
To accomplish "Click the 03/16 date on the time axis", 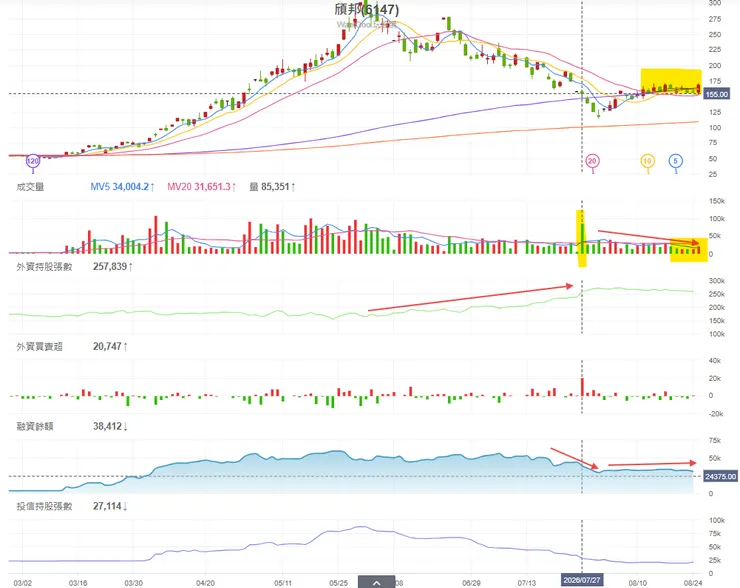I will click(x=78, y=583).
